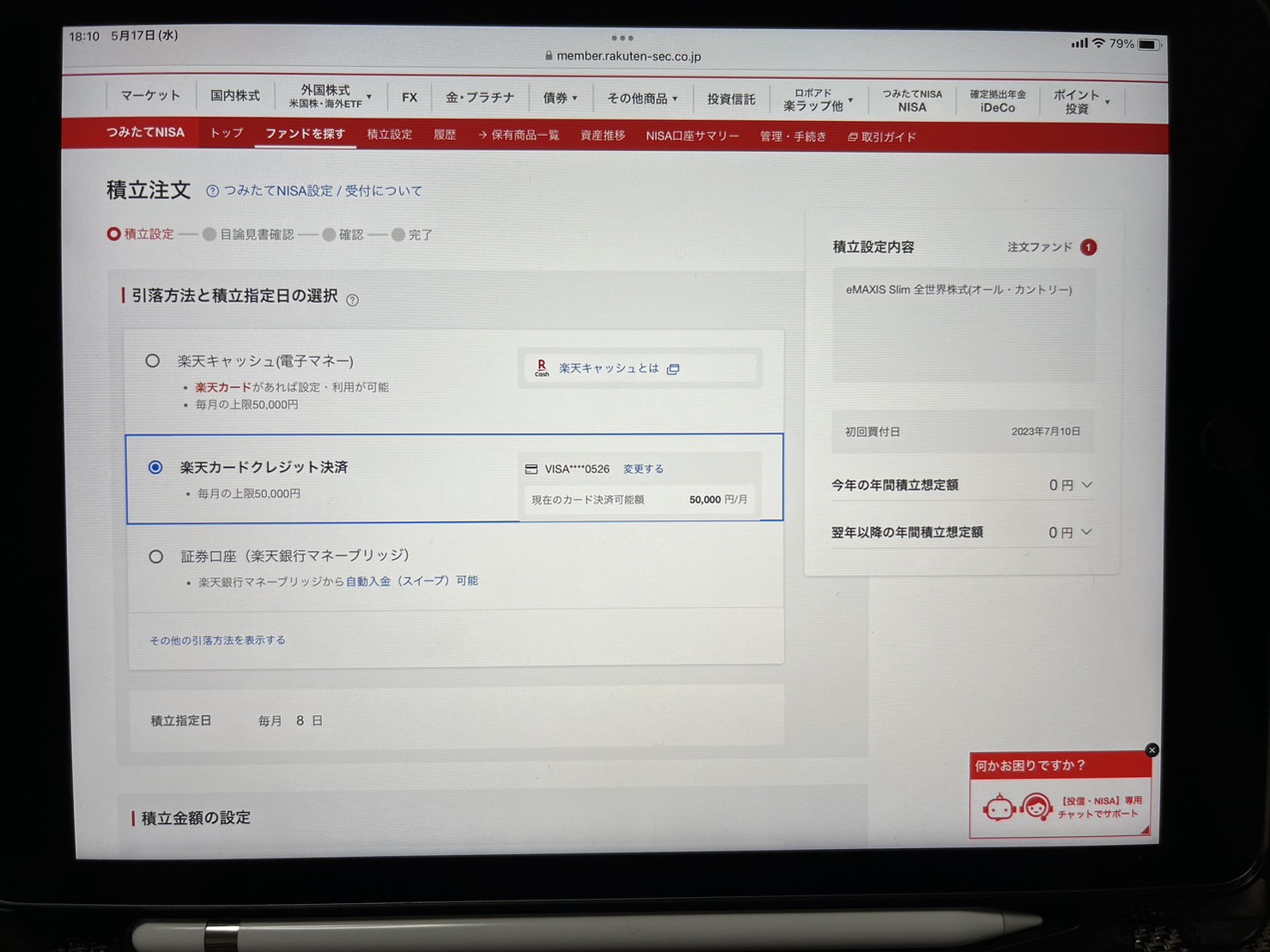This screenshot has height=952, width=1270.
Task: Click the question mark icon by つみたてNISA設定
Action: tap(212, 191)
